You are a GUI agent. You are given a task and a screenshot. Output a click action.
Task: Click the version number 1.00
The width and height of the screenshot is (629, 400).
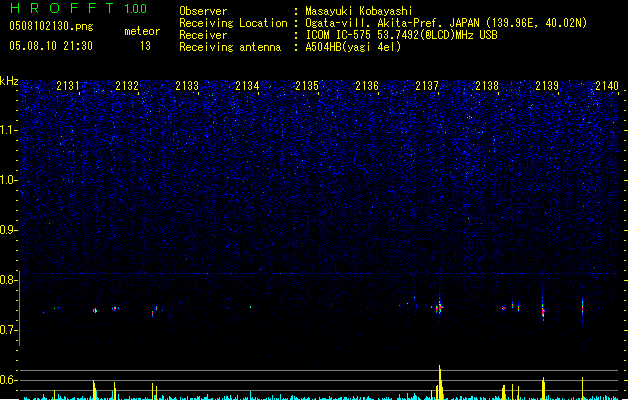136,9
